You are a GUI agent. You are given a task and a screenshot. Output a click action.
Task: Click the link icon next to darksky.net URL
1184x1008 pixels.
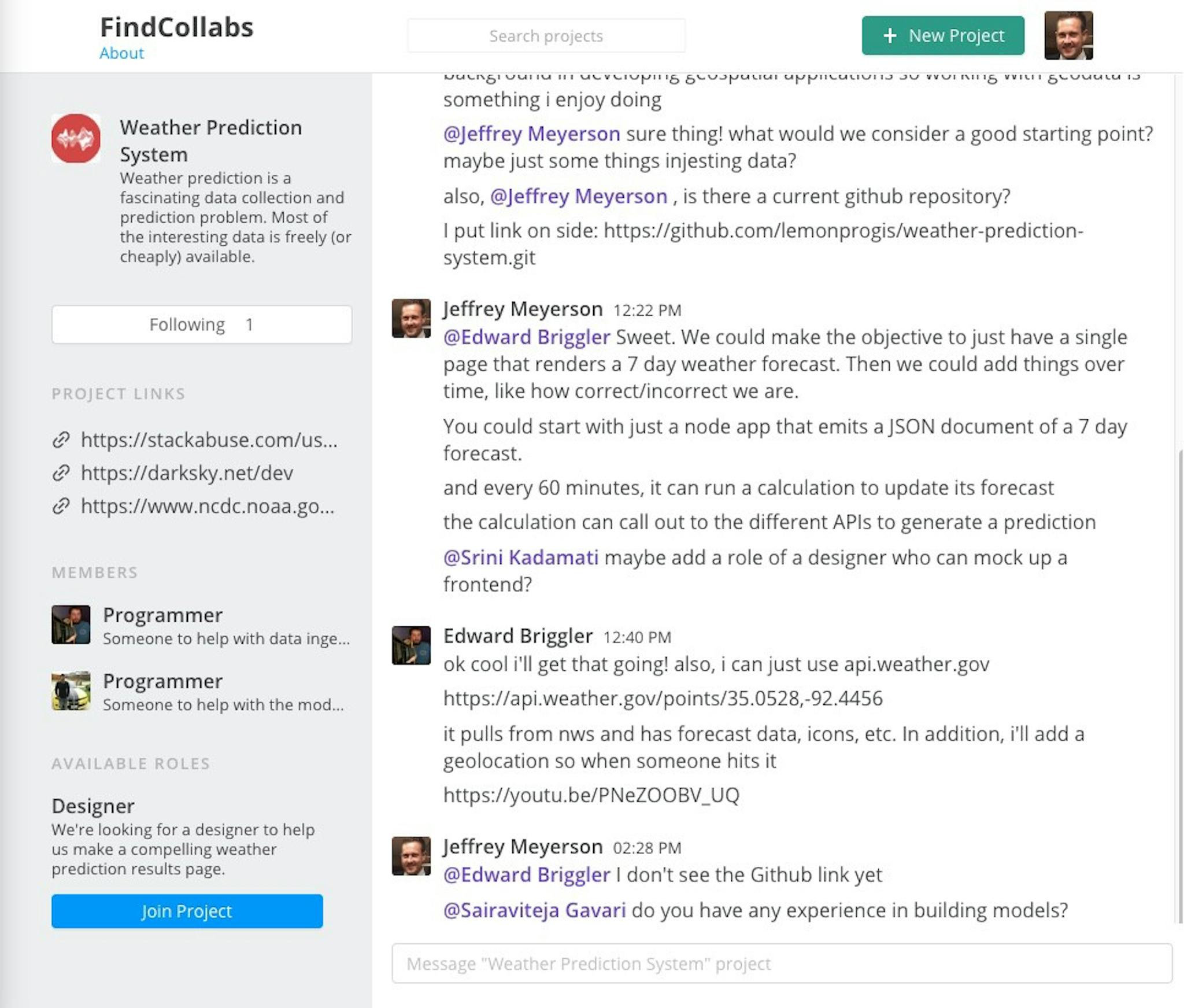click(62, 472)
